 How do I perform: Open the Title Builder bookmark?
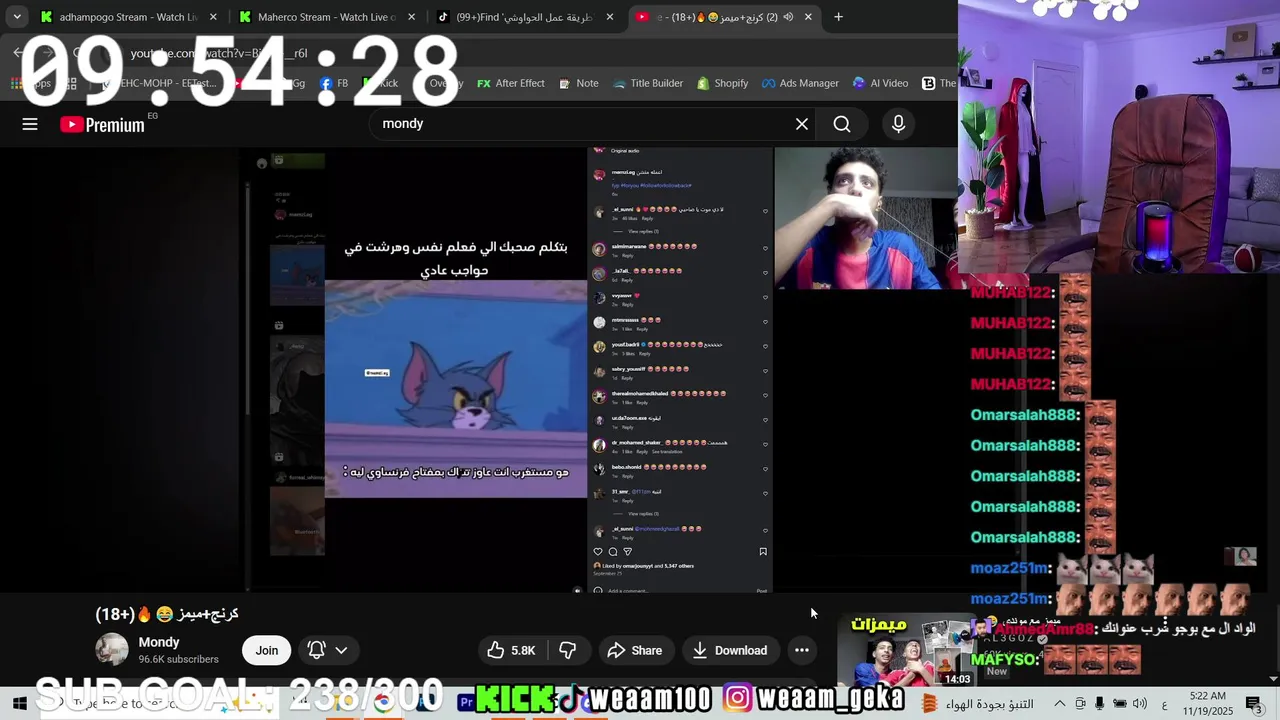pyautogui.click(x=647, y=83)
